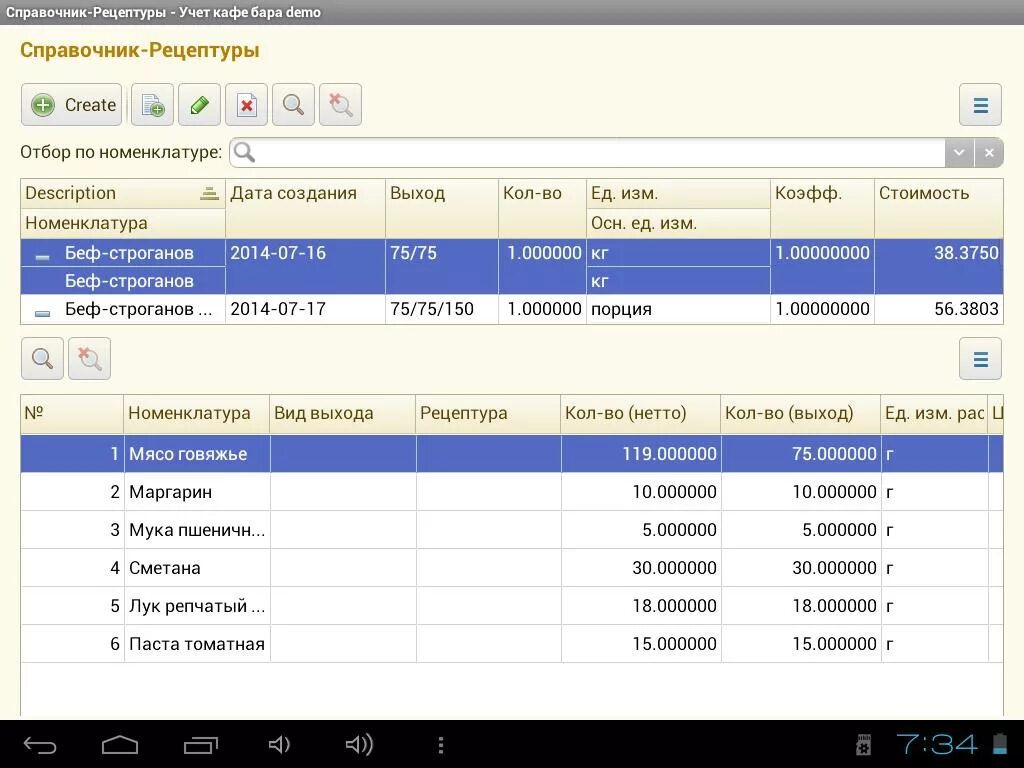The image size is (1024, 768).
Task: Click the Рецептура column header
Action: pos(488,413)
